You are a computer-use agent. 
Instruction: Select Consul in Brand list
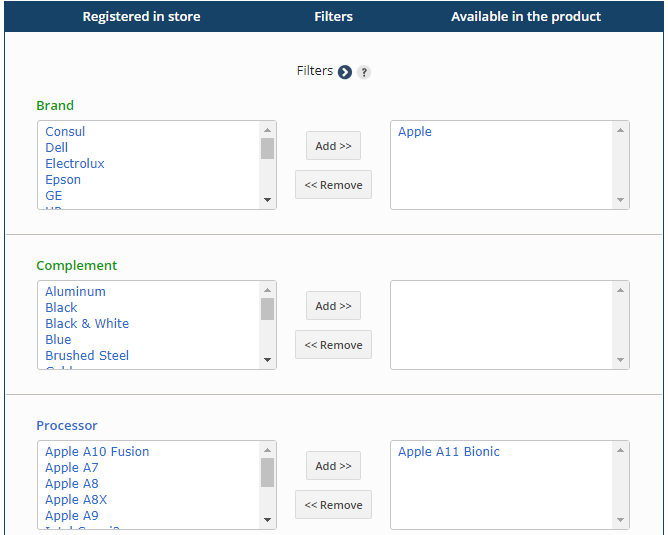65,132
